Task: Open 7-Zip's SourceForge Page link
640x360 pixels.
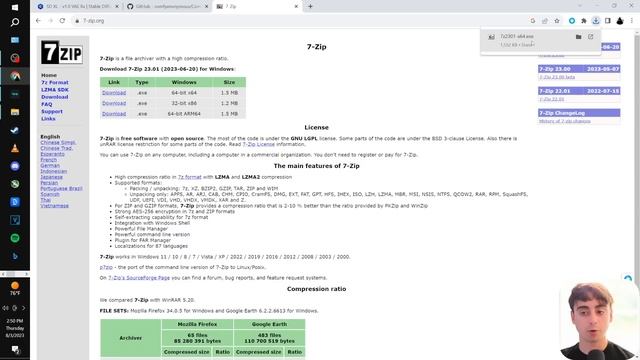Action: coord(139,278)
